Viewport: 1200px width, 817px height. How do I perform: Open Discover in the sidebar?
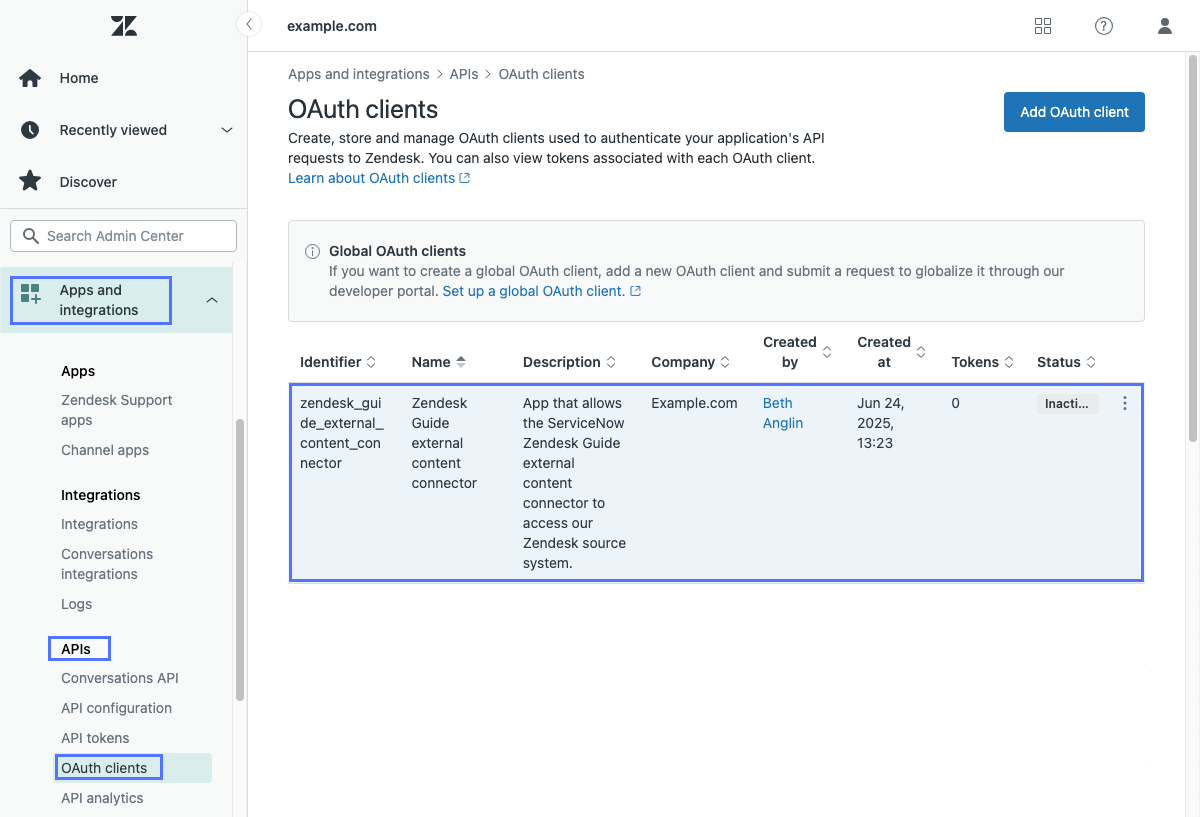pyautogui.click(x=88, y=182)
